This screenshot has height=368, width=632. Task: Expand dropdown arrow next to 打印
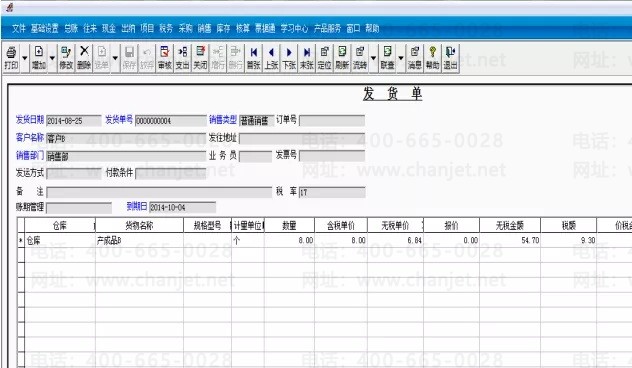coord(25,58)
